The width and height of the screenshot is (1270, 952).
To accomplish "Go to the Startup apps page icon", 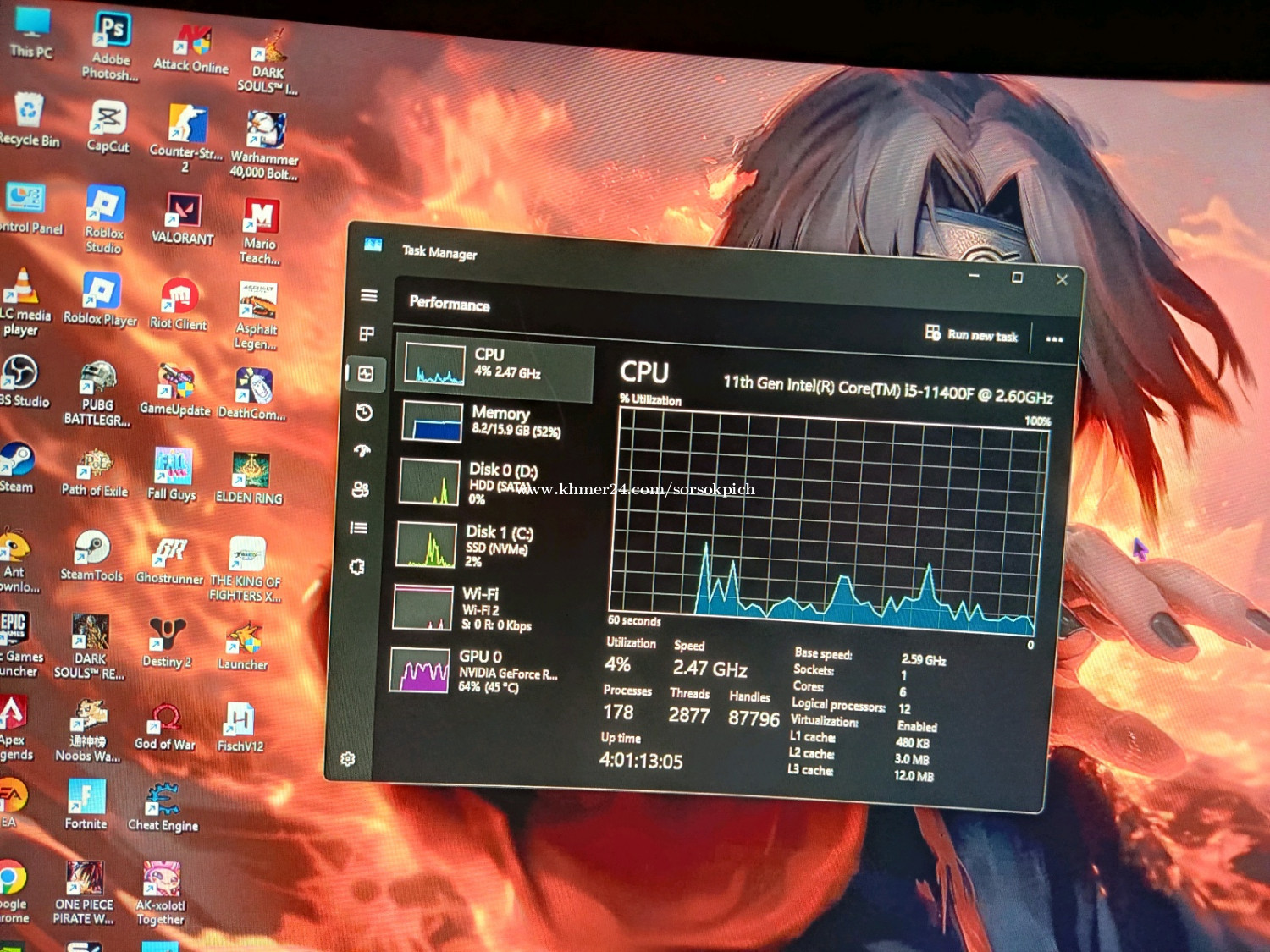I will click(x=362, y=451).
